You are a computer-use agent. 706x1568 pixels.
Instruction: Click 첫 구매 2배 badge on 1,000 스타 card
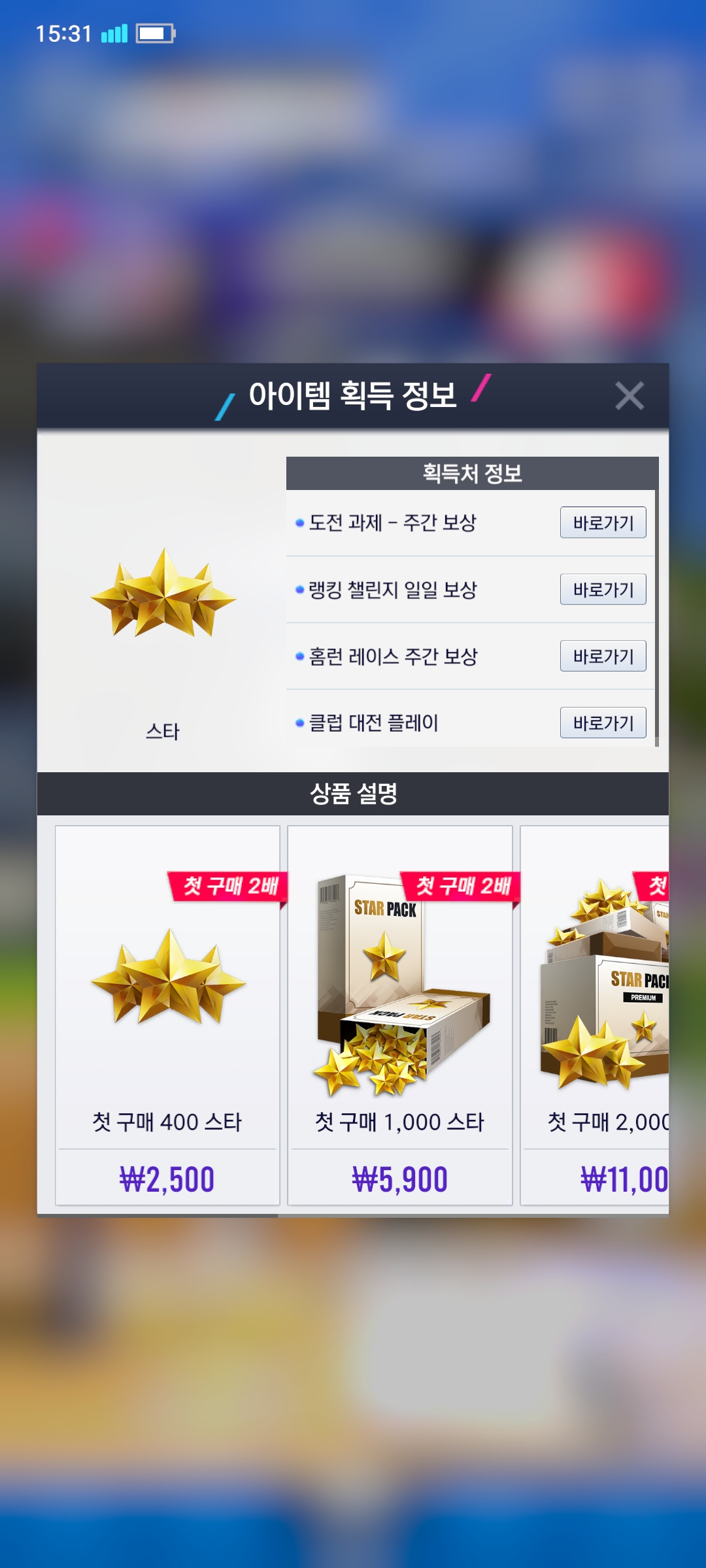point(461,887)
